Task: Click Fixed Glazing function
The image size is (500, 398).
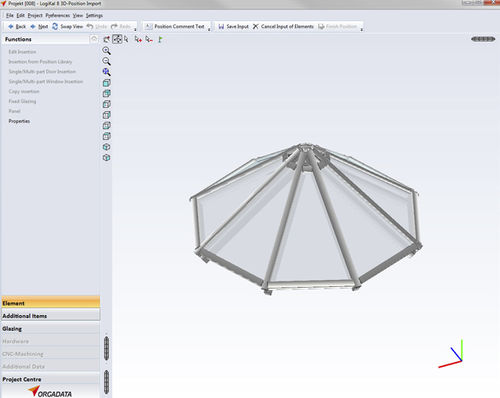Action: point(22,101)
